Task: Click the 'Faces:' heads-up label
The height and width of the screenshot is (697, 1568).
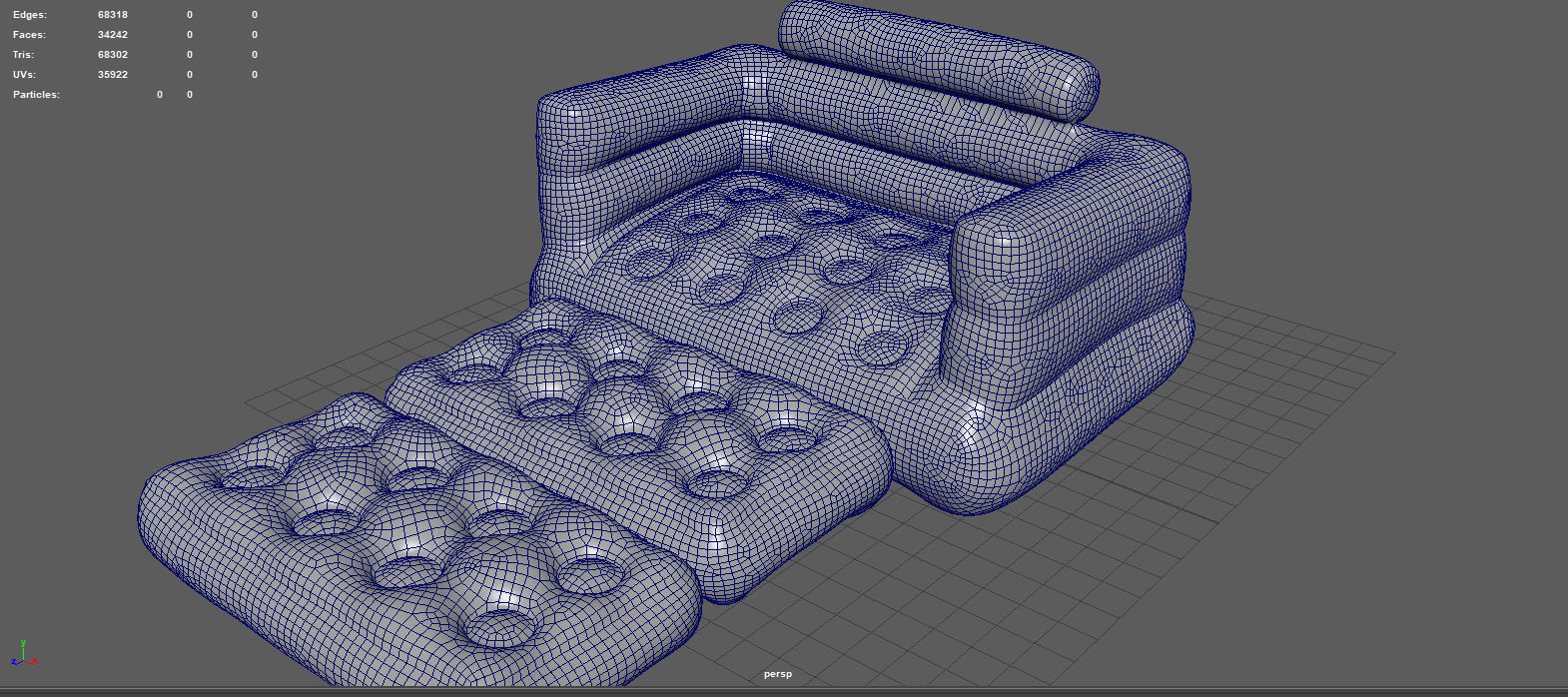Action: pos(30,35)
